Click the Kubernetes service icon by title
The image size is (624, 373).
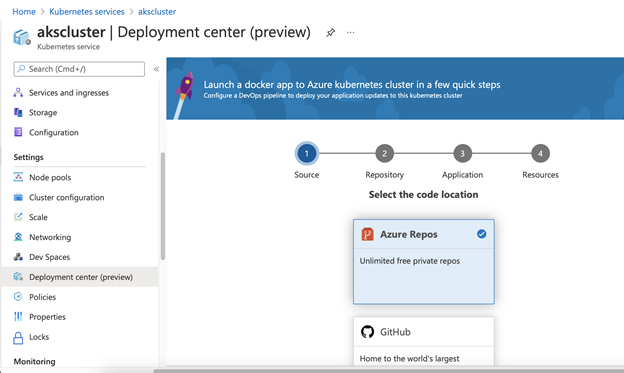[x=22, y=38]
